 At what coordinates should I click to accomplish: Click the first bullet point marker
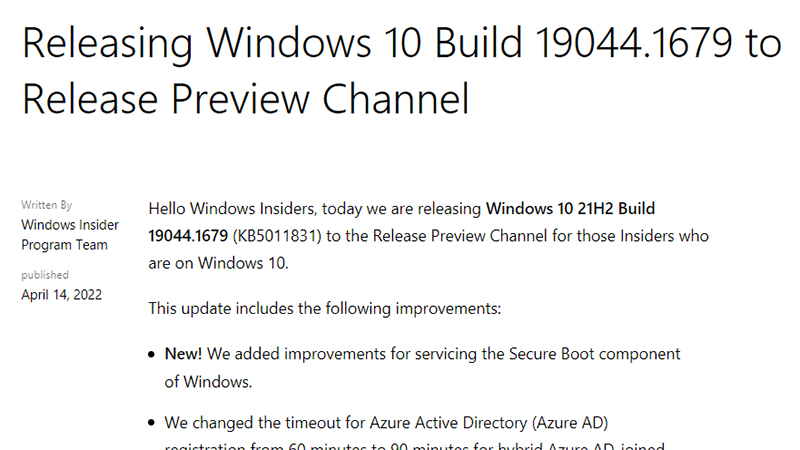click(153, 355)
